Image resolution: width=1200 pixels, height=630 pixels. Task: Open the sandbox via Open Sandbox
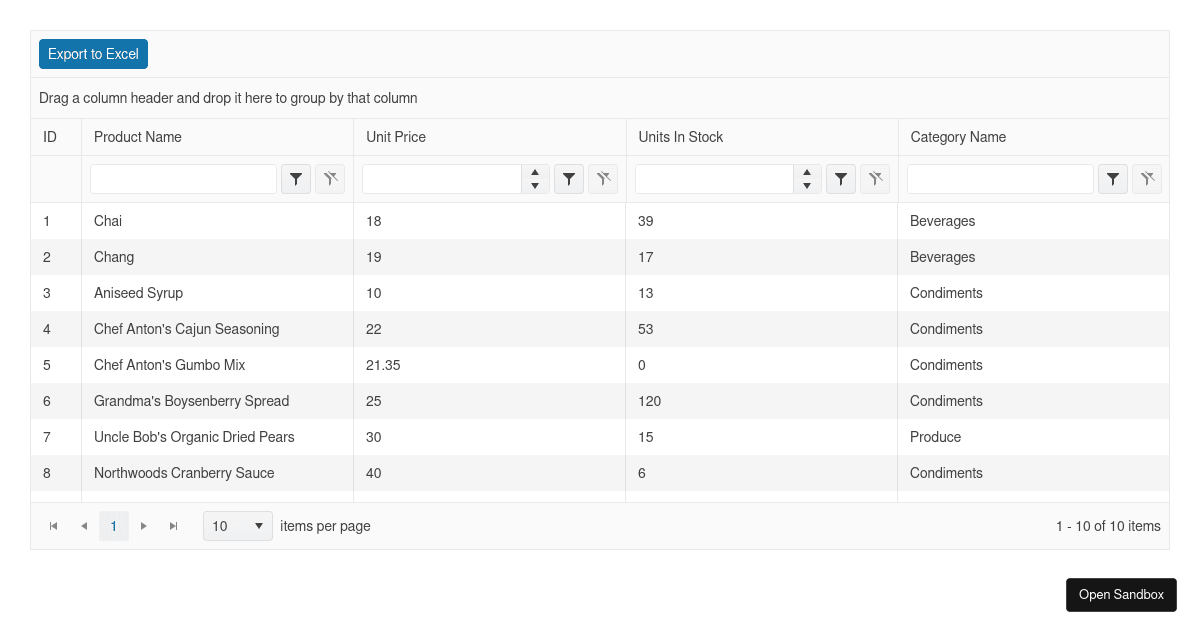1121,595
